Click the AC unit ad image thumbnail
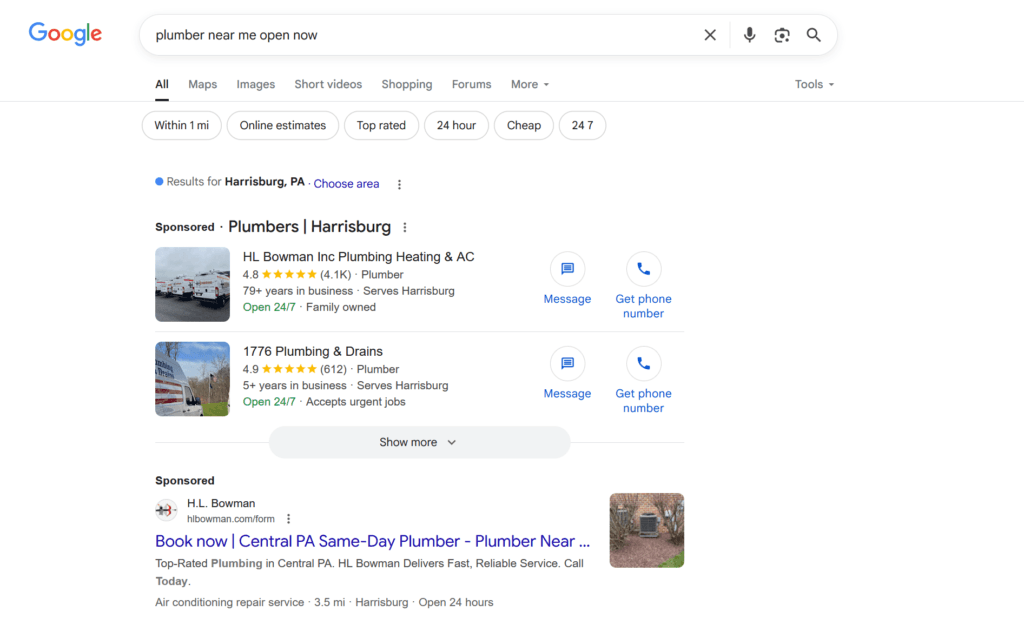The image size is (1024, 618). pos(647,530)
